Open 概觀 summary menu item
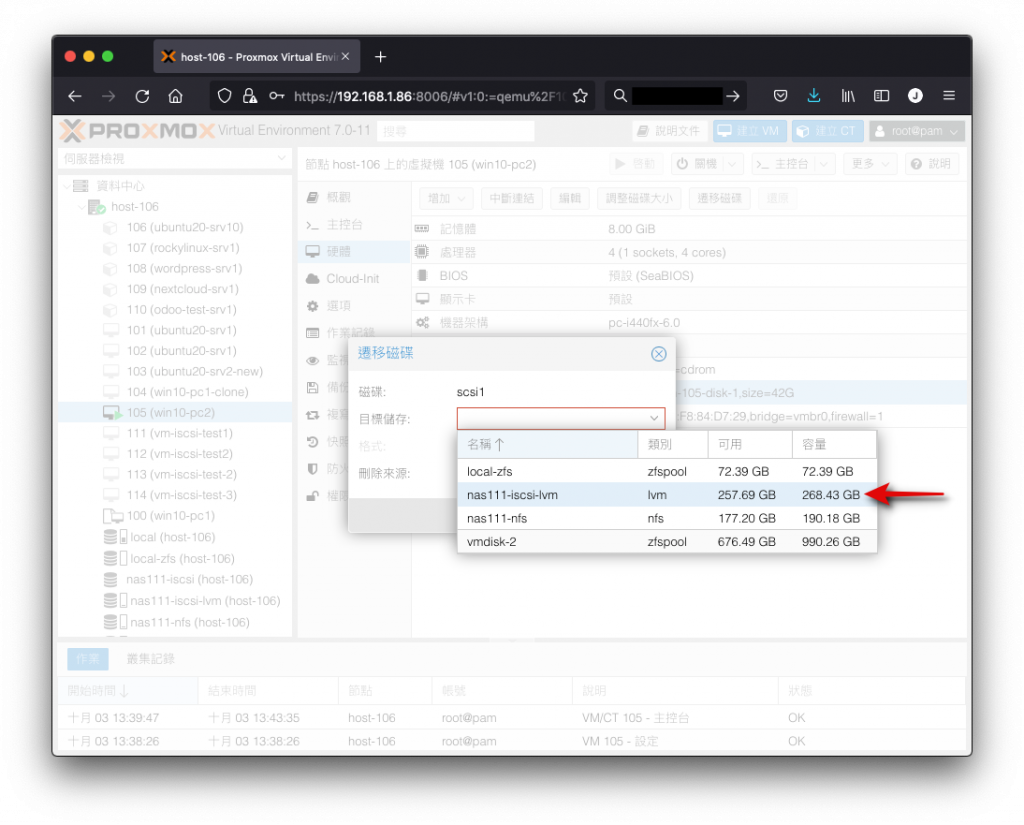Viewport: 1024px width, 825px height. coord(354,197)
